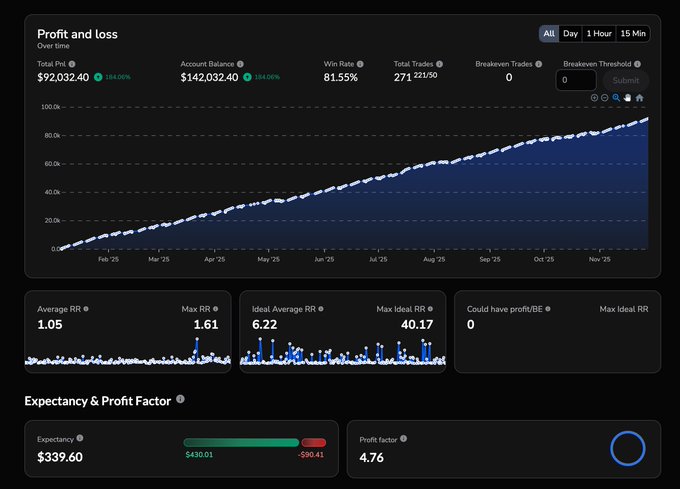Click the 1.05 Average RR value
Screen dimensions: 680x489
50,324
